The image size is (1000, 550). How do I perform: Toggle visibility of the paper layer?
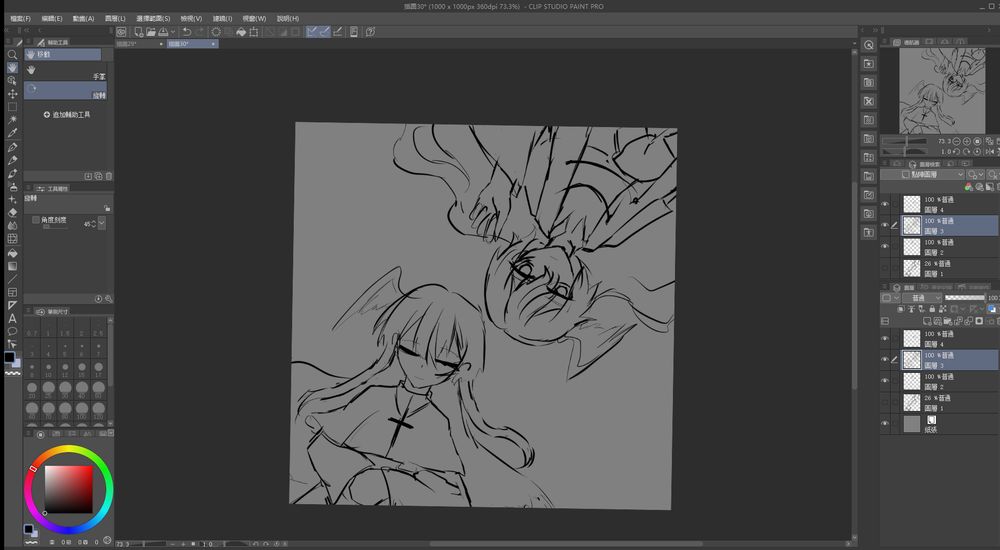point(885,424)
